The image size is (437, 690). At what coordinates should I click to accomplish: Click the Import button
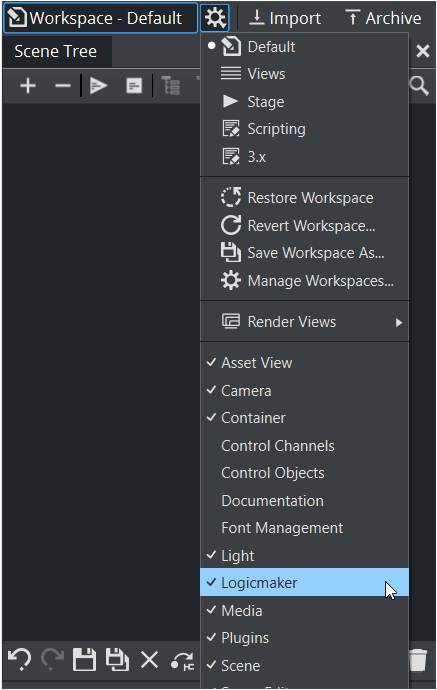(x=285, y=18)
